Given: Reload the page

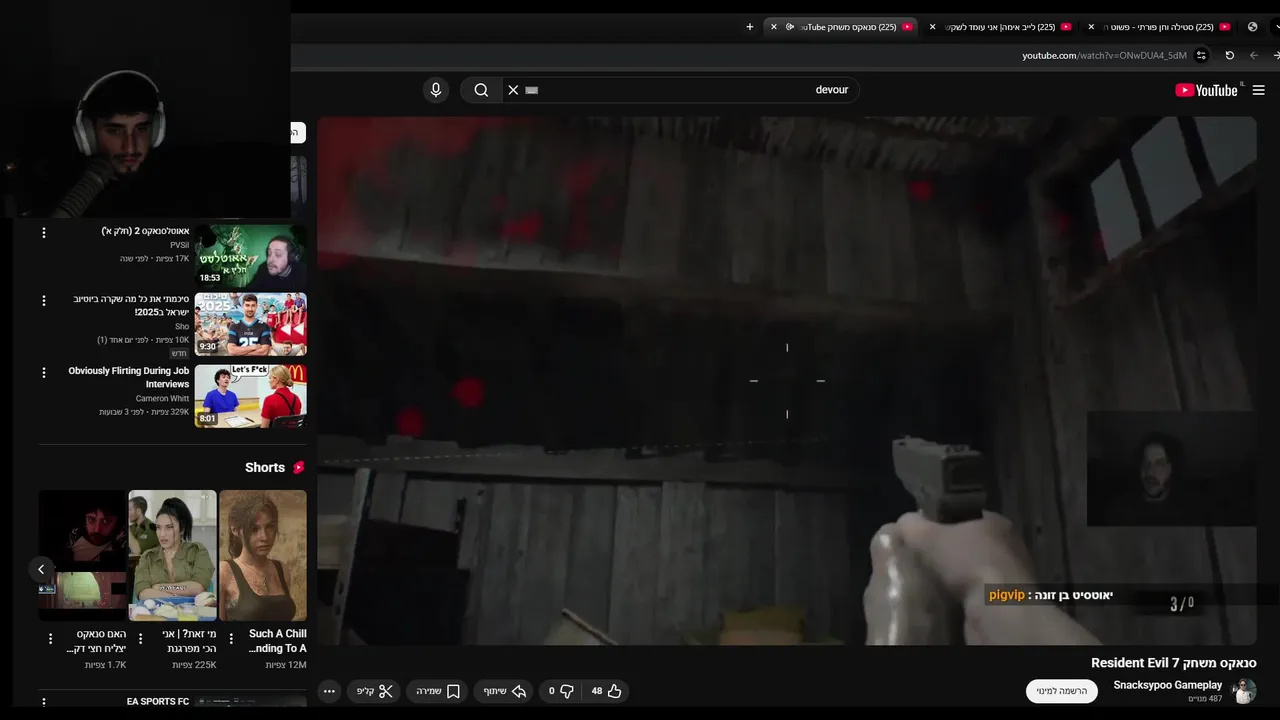Looking at the screenshot, I should [x=1229, y=55].
